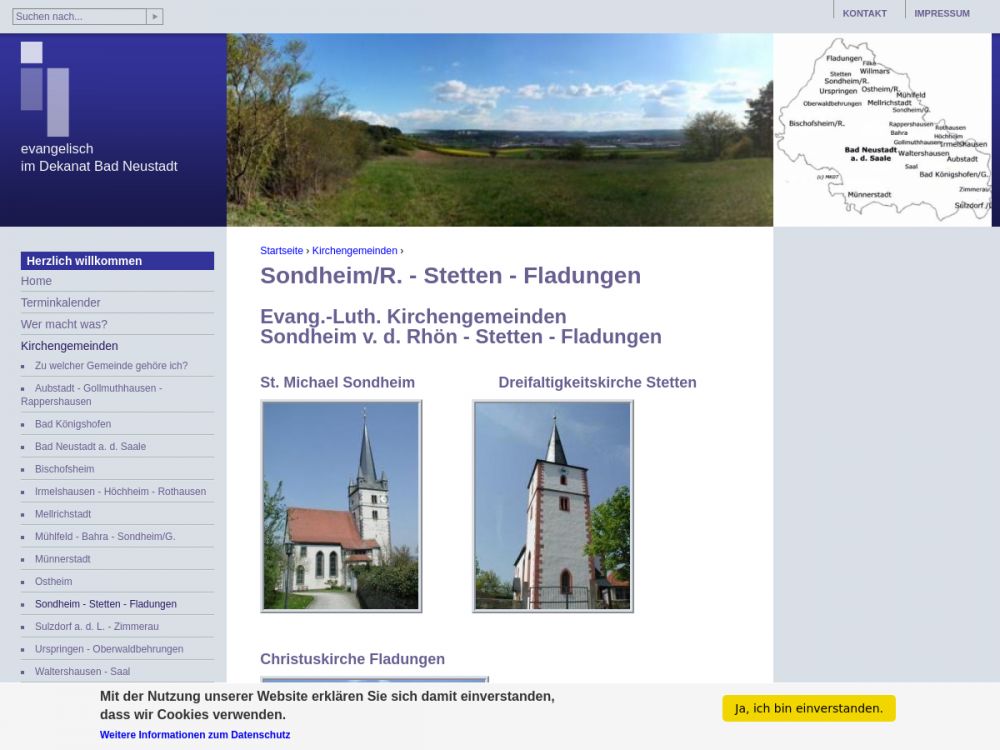Viewport: 1000px width, 750px height.
Task: Open Bad Königshofen parish page
Action: pos(73,424)
